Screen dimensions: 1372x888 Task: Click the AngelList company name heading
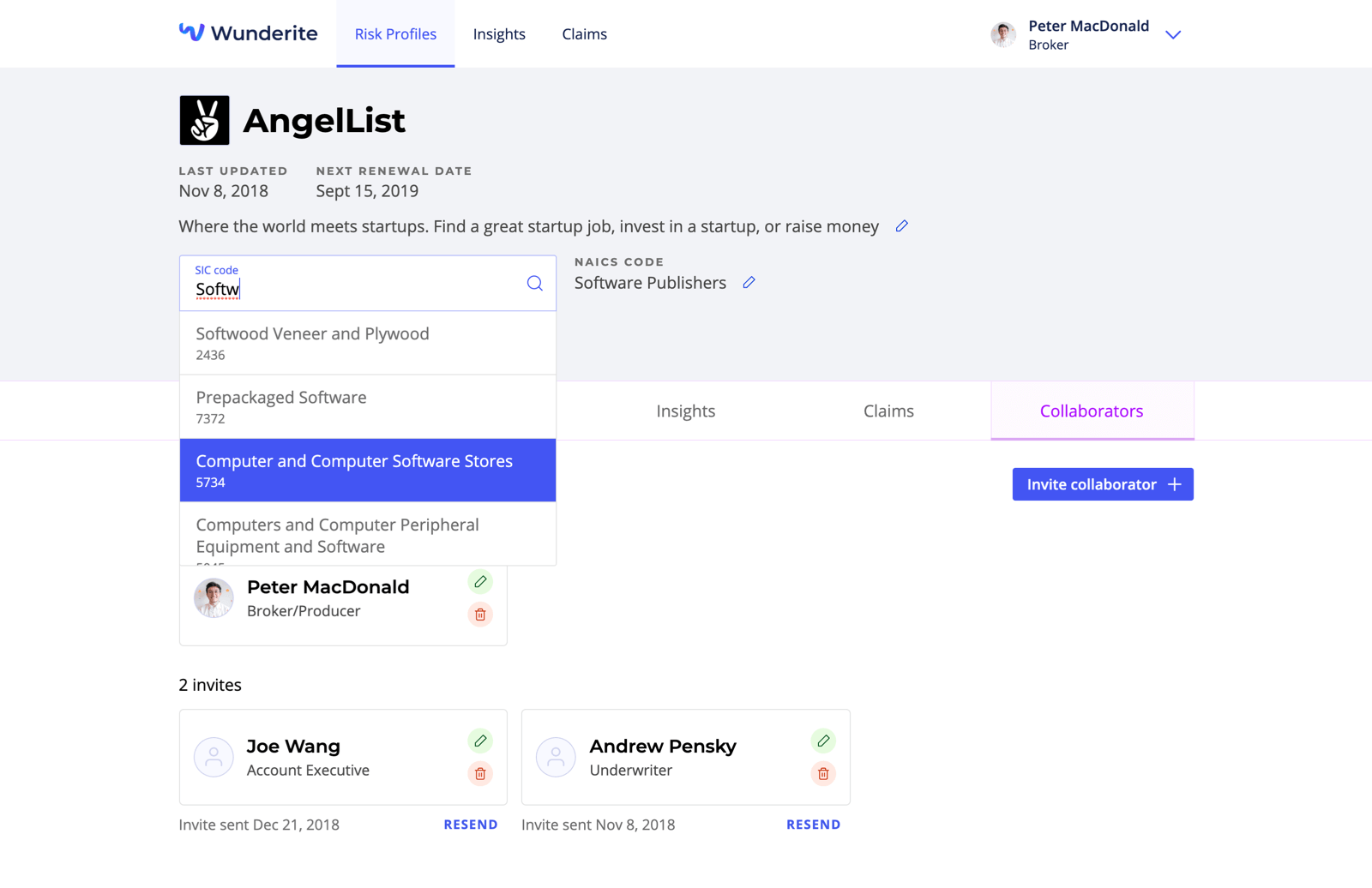(x=324, y=121)
